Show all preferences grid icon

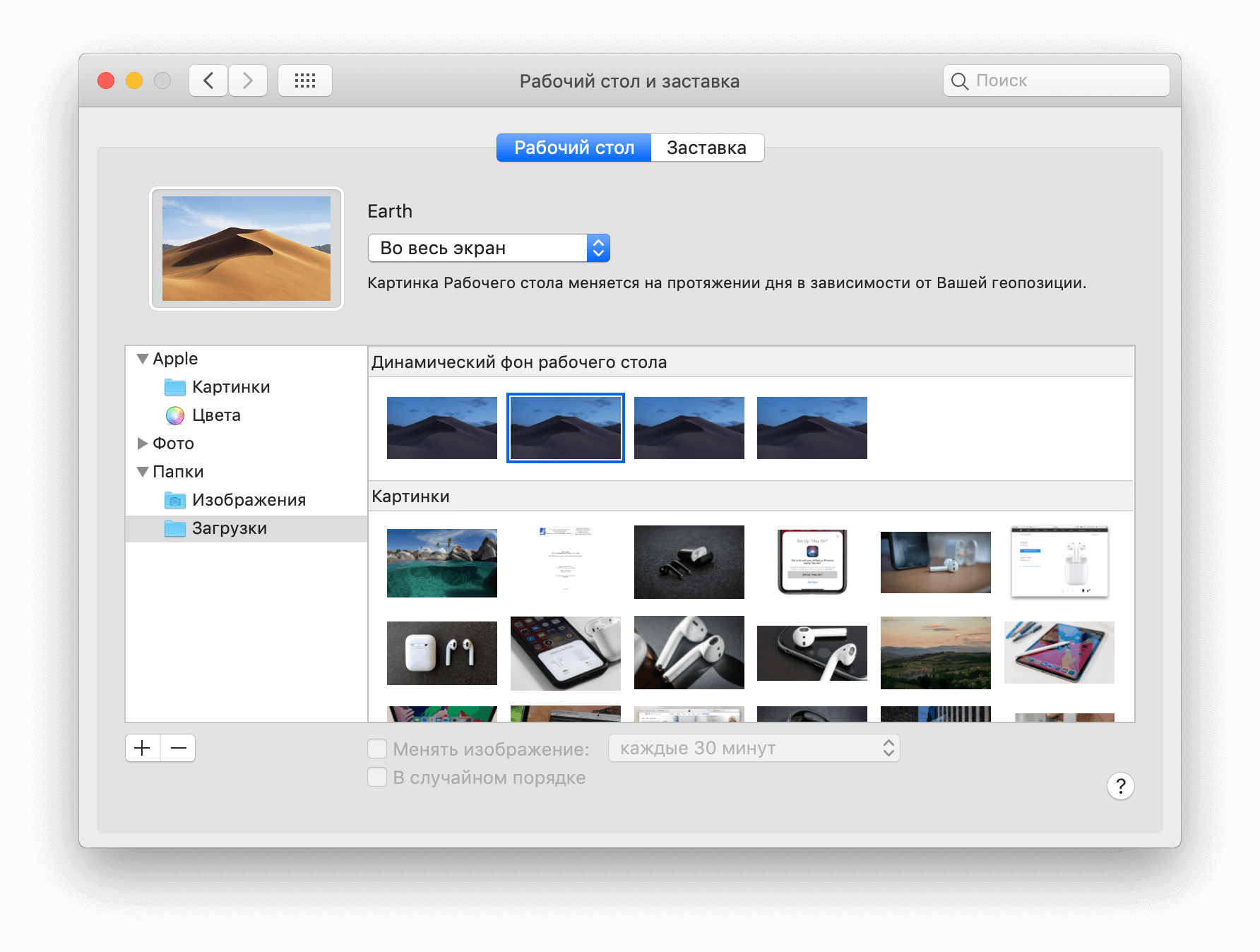coord(304,81)
